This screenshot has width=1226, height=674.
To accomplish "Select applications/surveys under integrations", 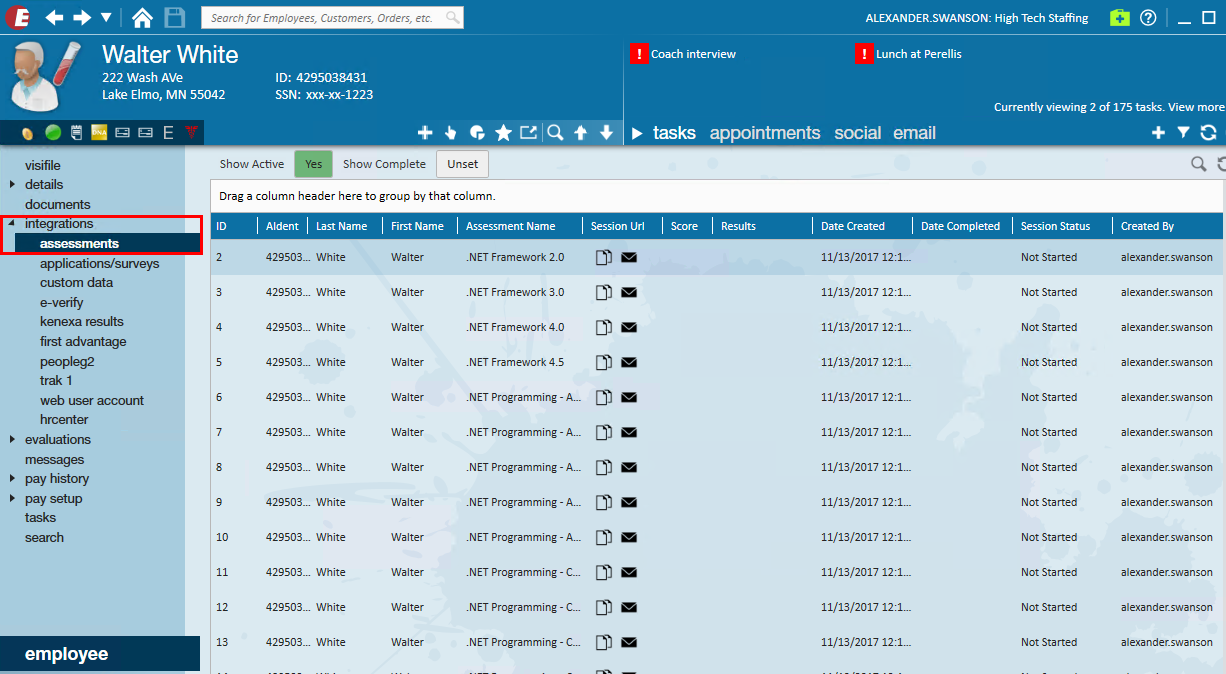I will click(99, 263).
